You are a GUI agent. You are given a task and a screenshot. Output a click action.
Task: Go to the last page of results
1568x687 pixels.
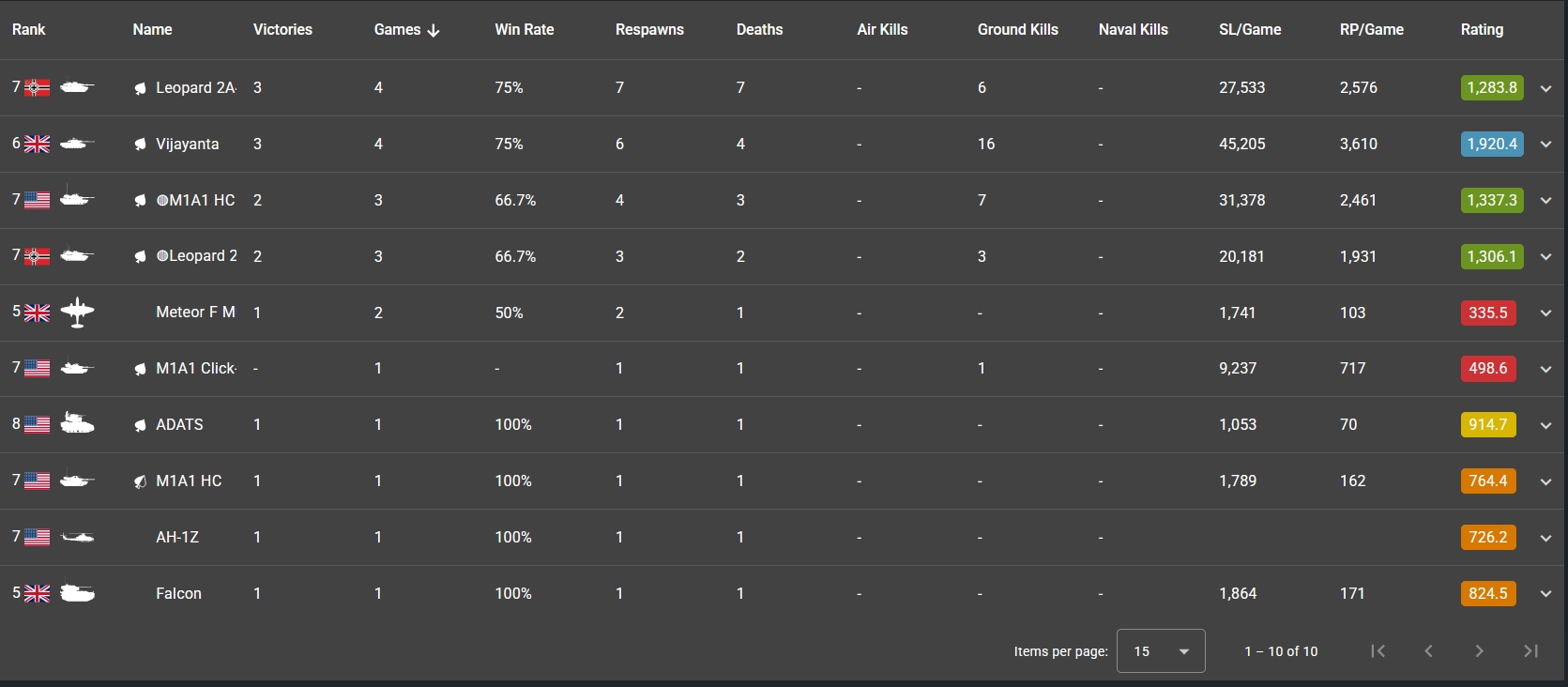point(1530,650)
